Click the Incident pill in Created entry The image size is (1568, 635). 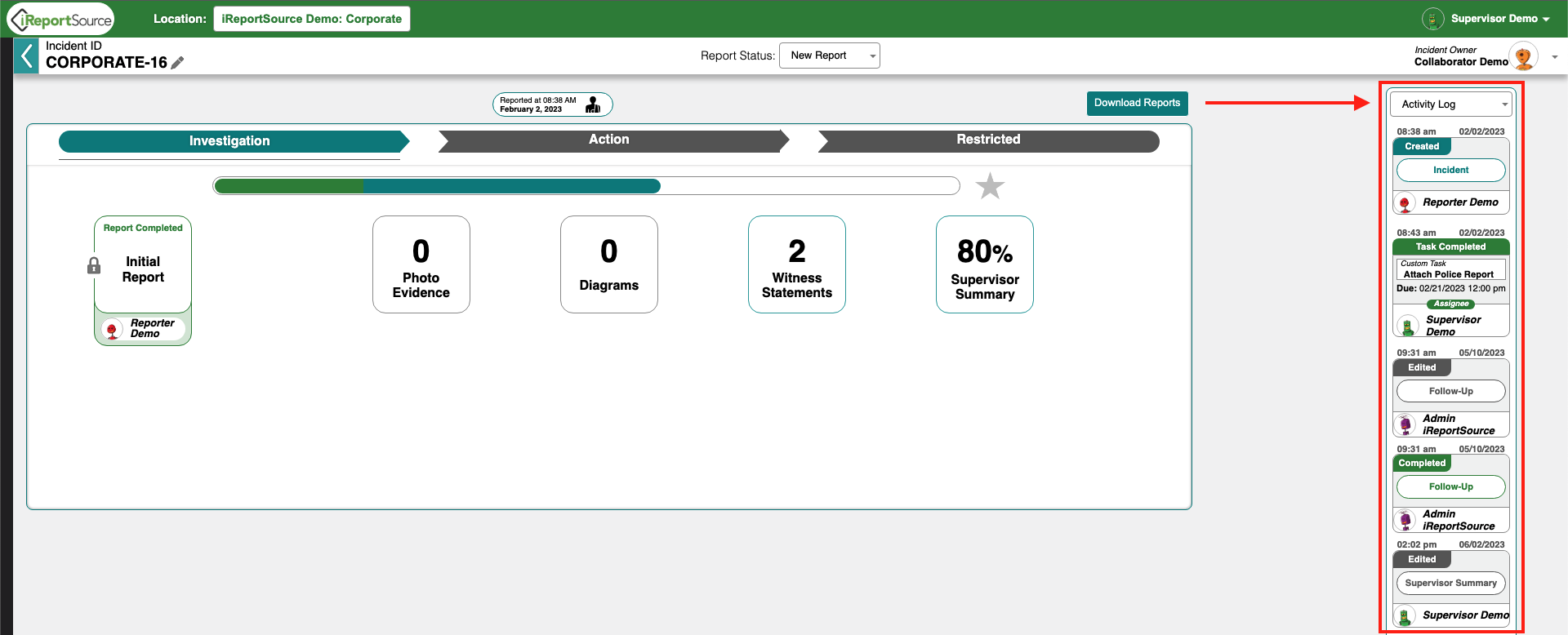tap(1450, 171)
